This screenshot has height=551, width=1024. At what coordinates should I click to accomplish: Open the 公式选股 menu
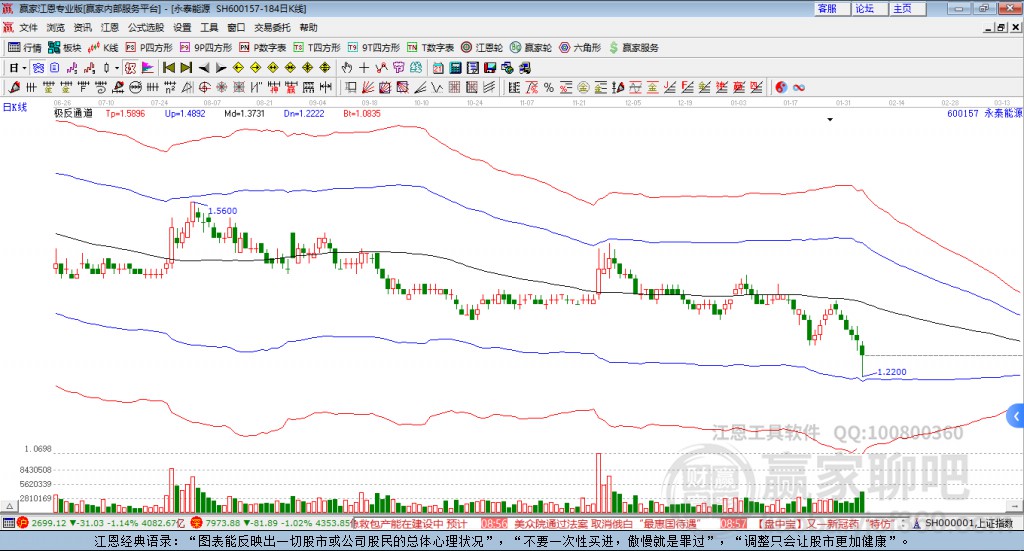pos(145,27)
